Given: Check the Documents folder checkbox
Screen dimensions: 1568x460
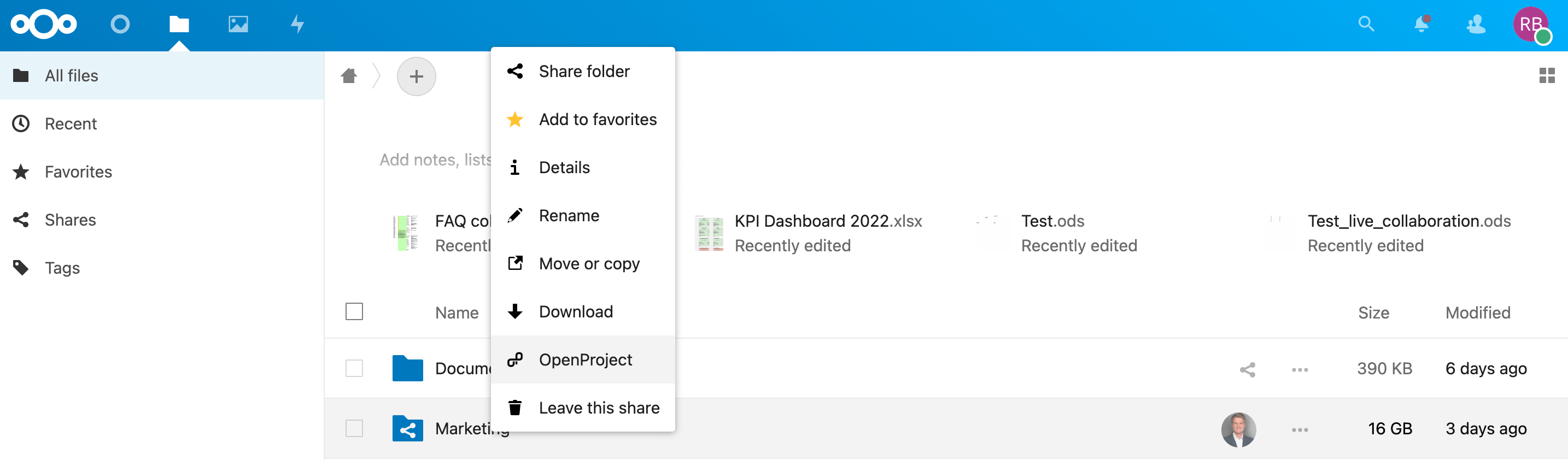Looking at the screenshot, I should (354, 369).
